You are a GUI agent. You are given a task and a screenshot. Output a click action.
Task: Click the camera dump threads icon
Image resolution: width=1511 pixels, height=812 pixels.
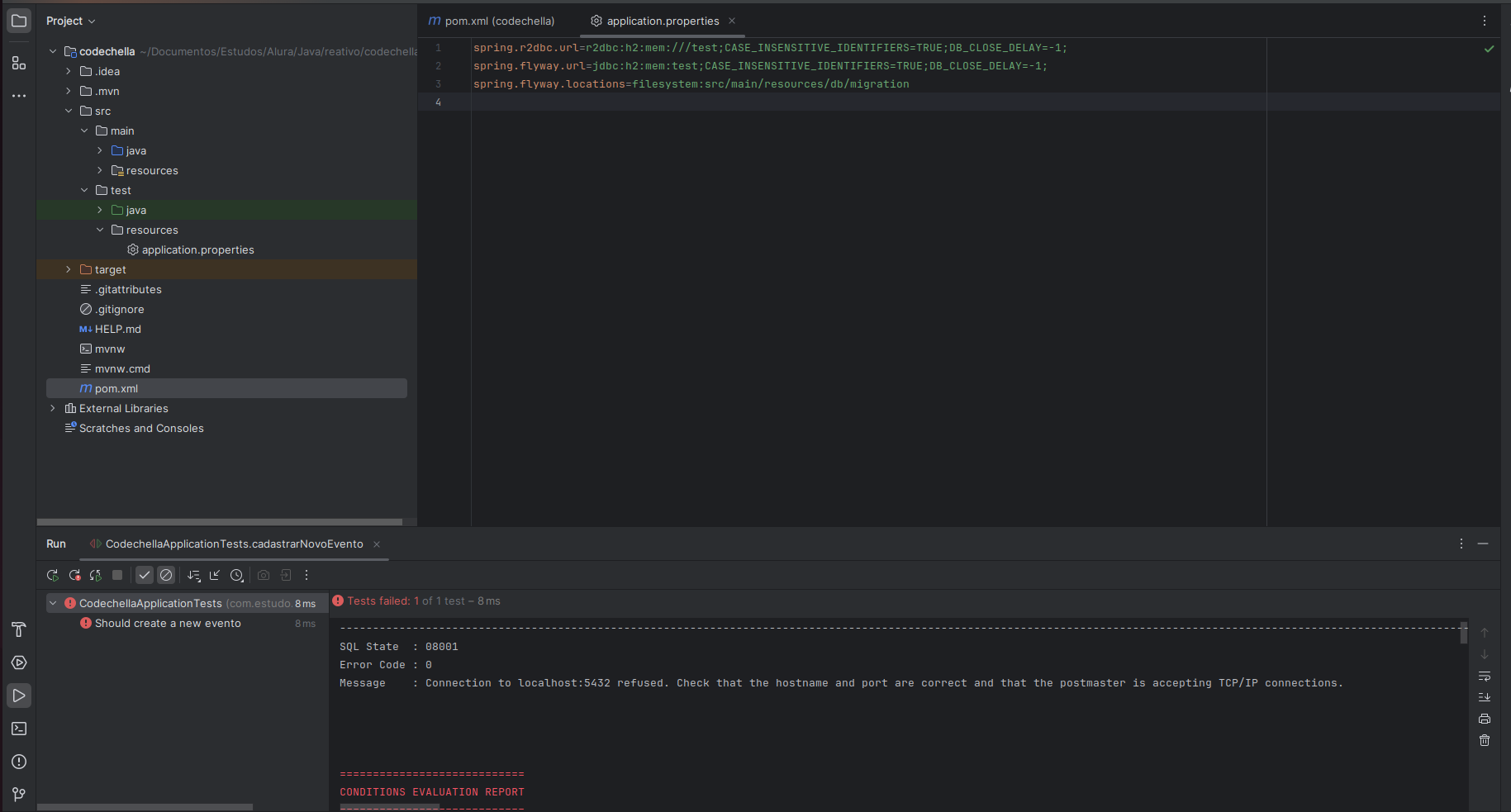point(264,575)
